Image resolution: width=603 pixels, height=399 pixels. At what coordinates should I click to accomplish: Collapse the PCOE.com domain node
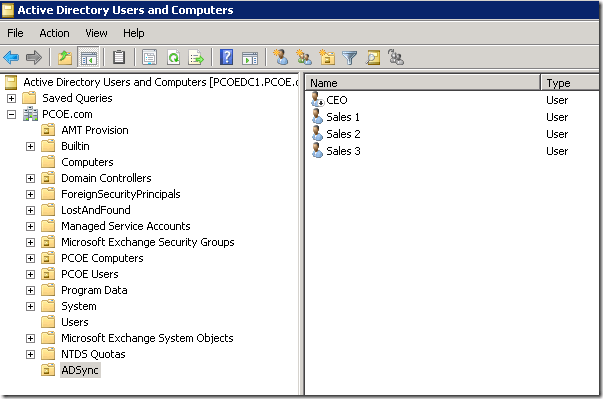pyautogui.click(x=12, y=115)
